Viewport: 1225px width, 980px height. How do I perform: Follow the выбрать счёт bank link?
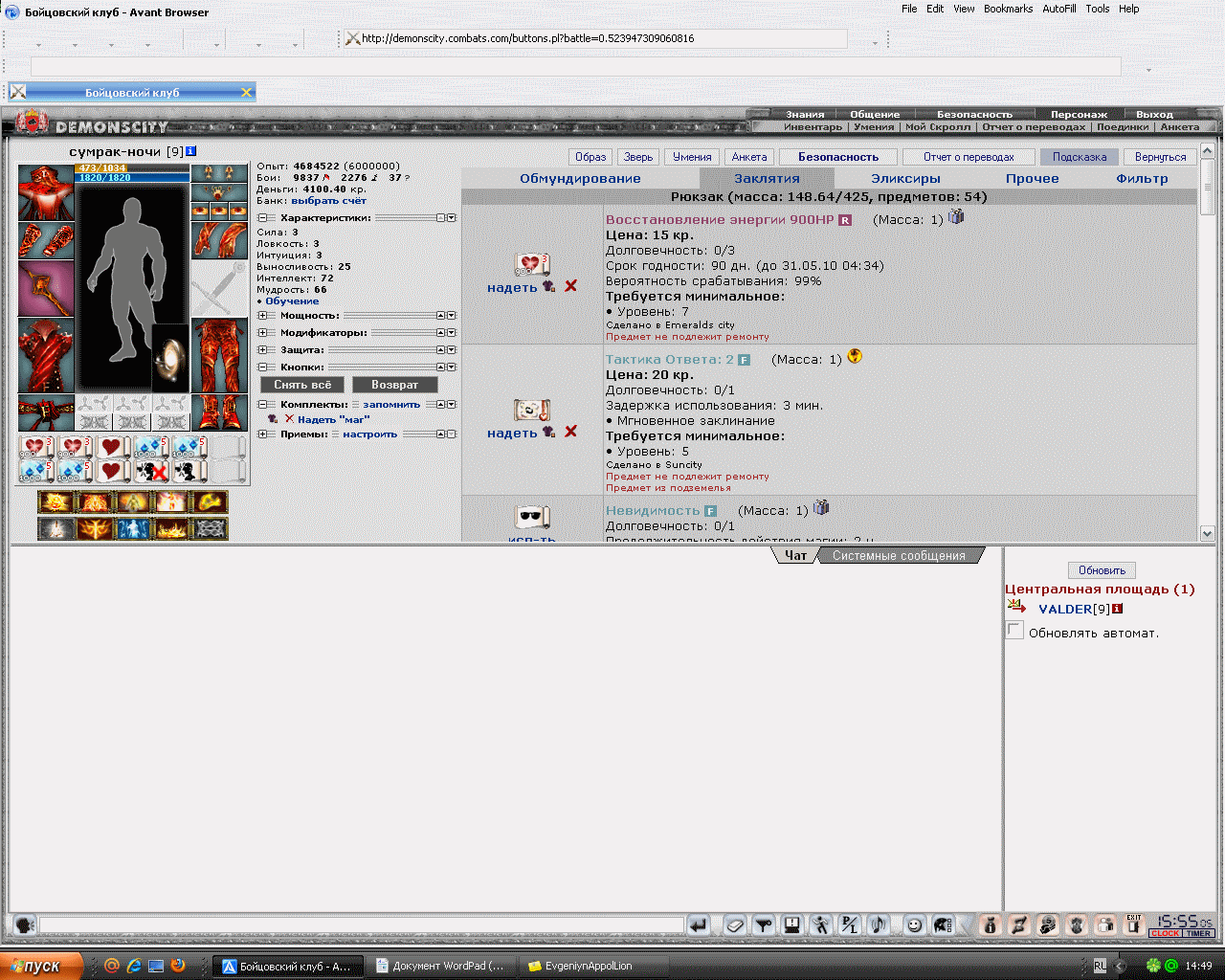click(x=329, y=201)
